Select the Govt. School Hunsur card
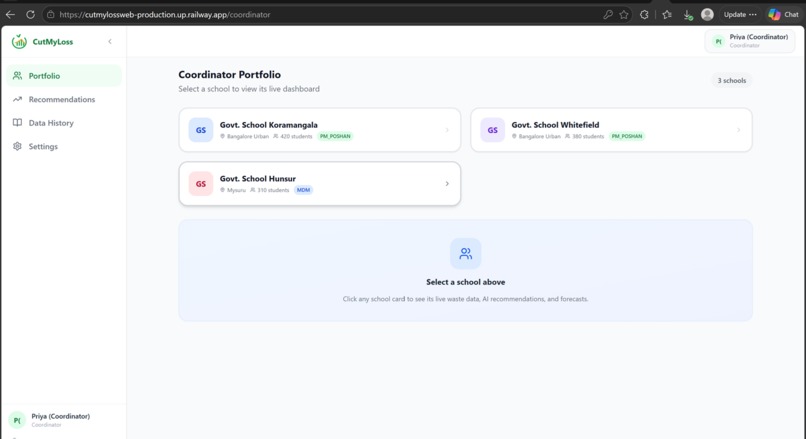Image resolution: width=806 pixels, height=439 pixels. (320, 184)
